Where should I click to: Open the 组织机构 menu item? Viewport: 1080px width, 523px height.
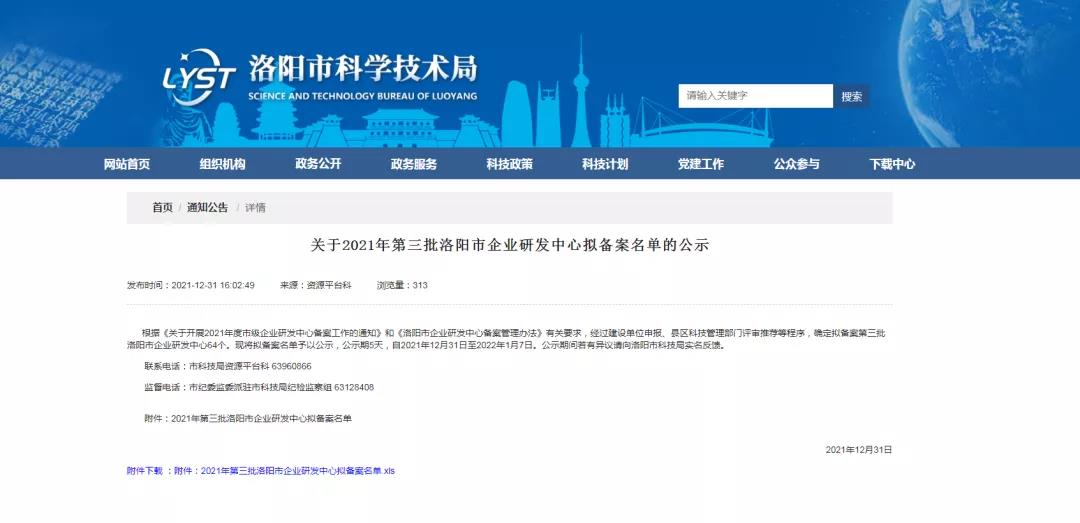pyautogui.click(x=222, y=164)
